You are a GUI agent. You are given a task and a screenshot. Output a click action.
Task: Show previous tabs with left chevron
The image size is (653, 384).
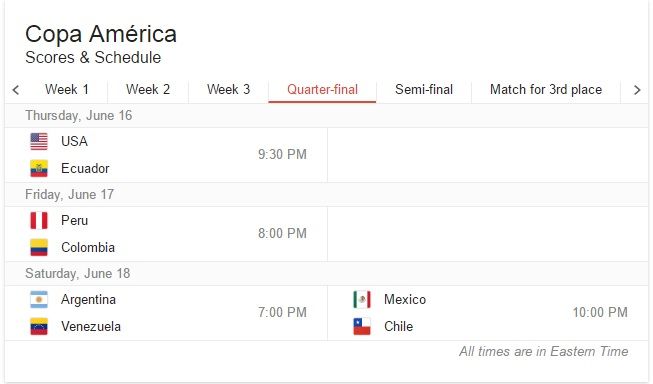[16, 90]
